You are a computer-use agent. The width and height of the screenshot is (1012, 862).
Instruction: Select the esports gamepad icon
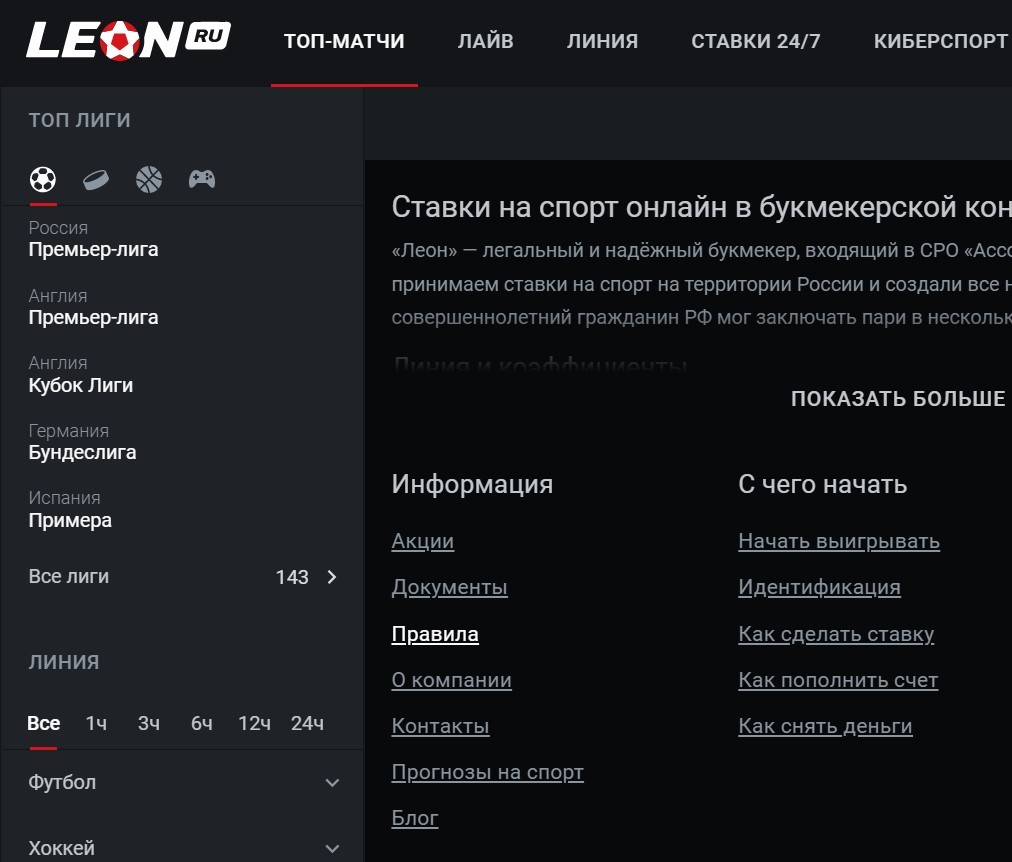(202, 179)
